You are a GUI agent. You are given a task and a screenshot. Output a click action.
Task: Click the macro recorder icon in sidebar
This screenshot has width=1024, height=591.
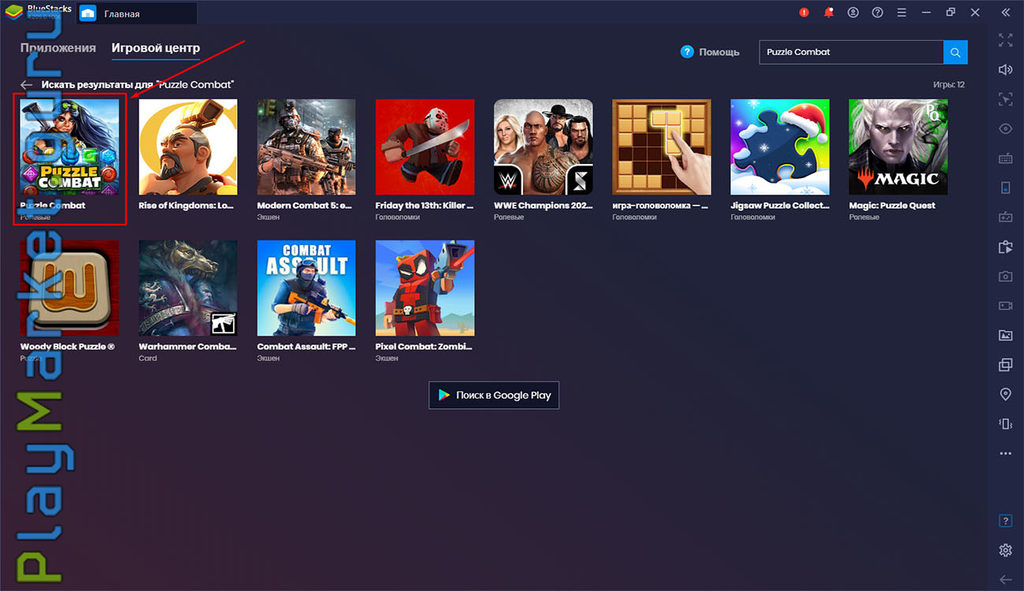point(1006,217)
